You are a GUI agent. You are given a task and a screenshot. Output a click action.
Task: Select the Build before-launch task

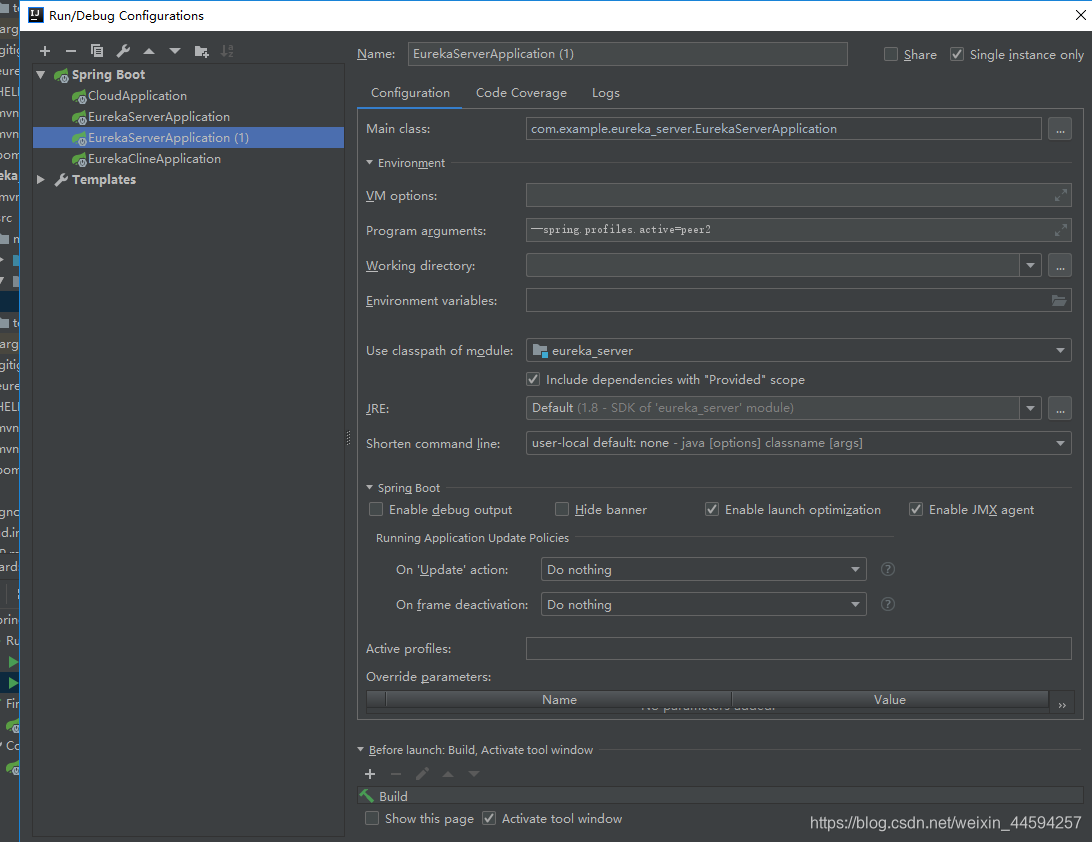(720, 796)
